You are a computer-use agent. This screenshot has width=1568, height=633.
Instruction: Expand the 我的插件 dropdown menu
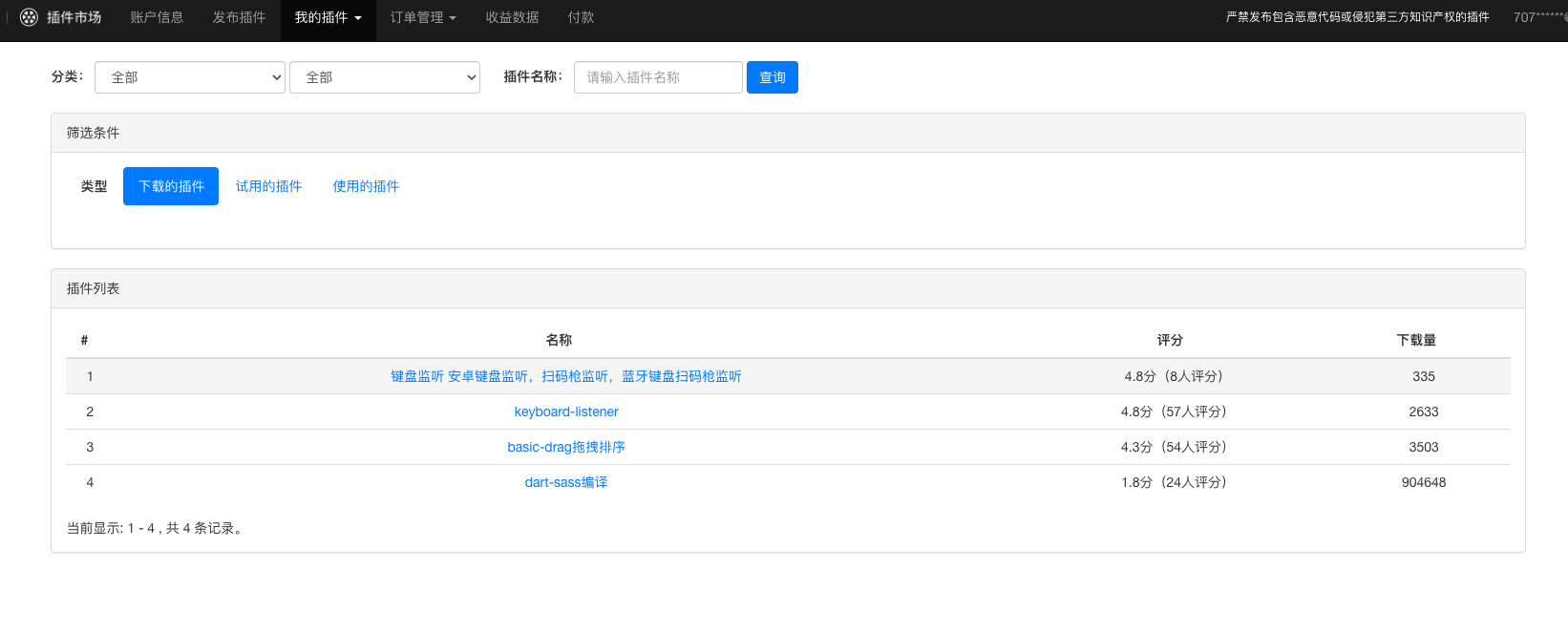[328, 17]
